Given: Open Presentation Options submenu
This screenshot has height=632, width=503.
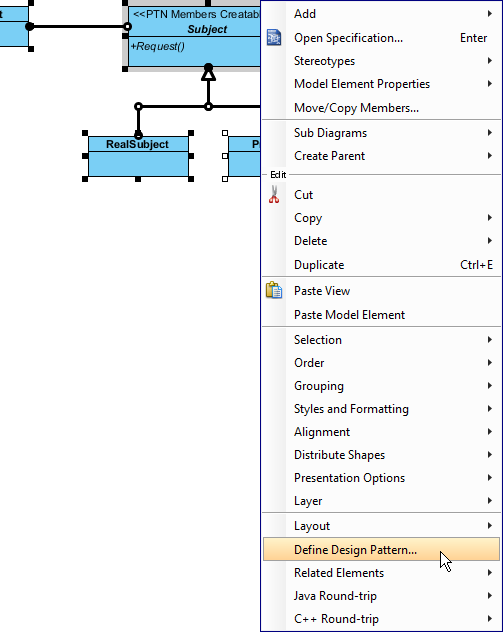Looking at the screenshot, I should point(381,478).
